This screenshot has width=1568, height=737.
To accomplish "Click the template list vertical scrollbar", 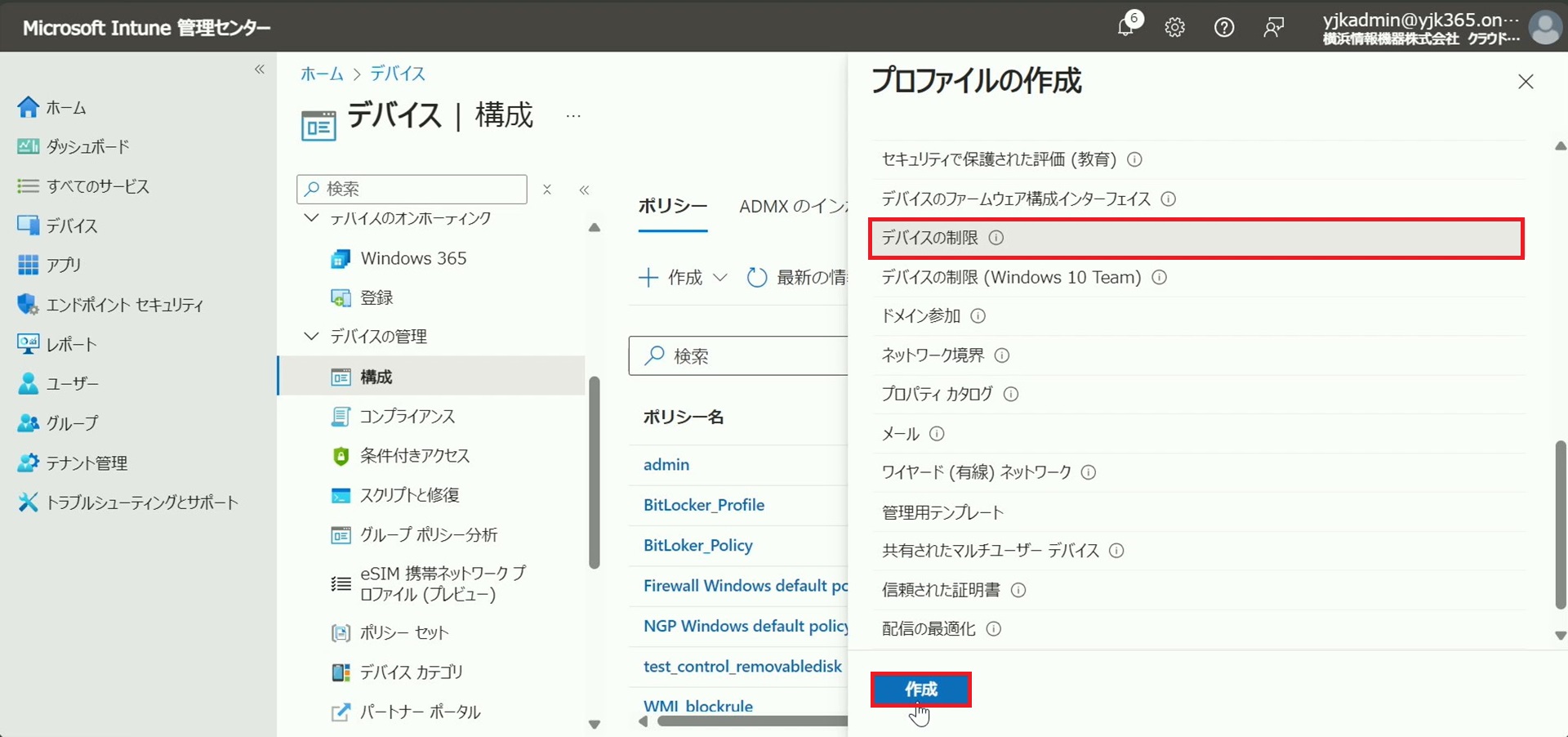I will tap(1561, 525).
